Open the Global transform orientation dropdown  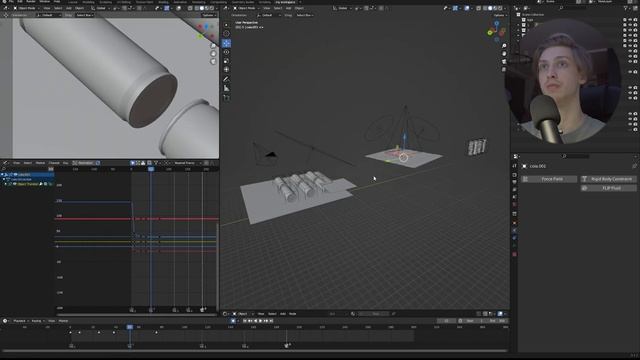342,8
